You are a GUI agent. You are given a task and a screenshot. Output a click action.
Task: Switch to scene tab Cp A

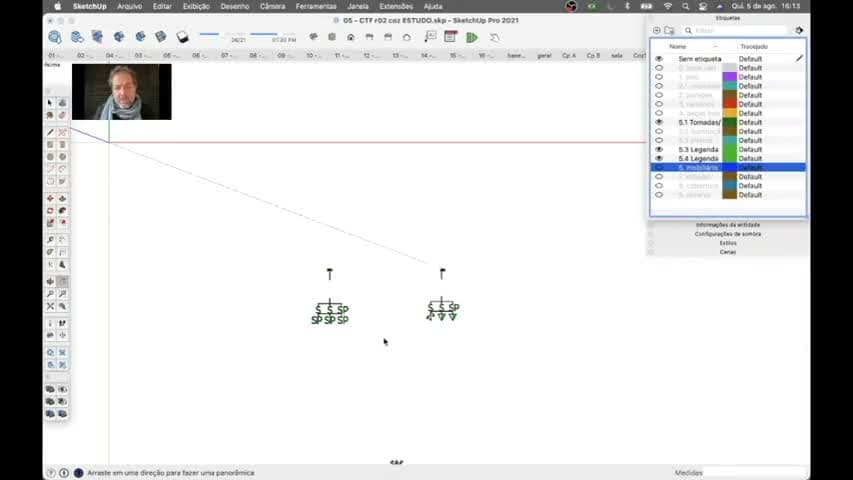(568, 56)
